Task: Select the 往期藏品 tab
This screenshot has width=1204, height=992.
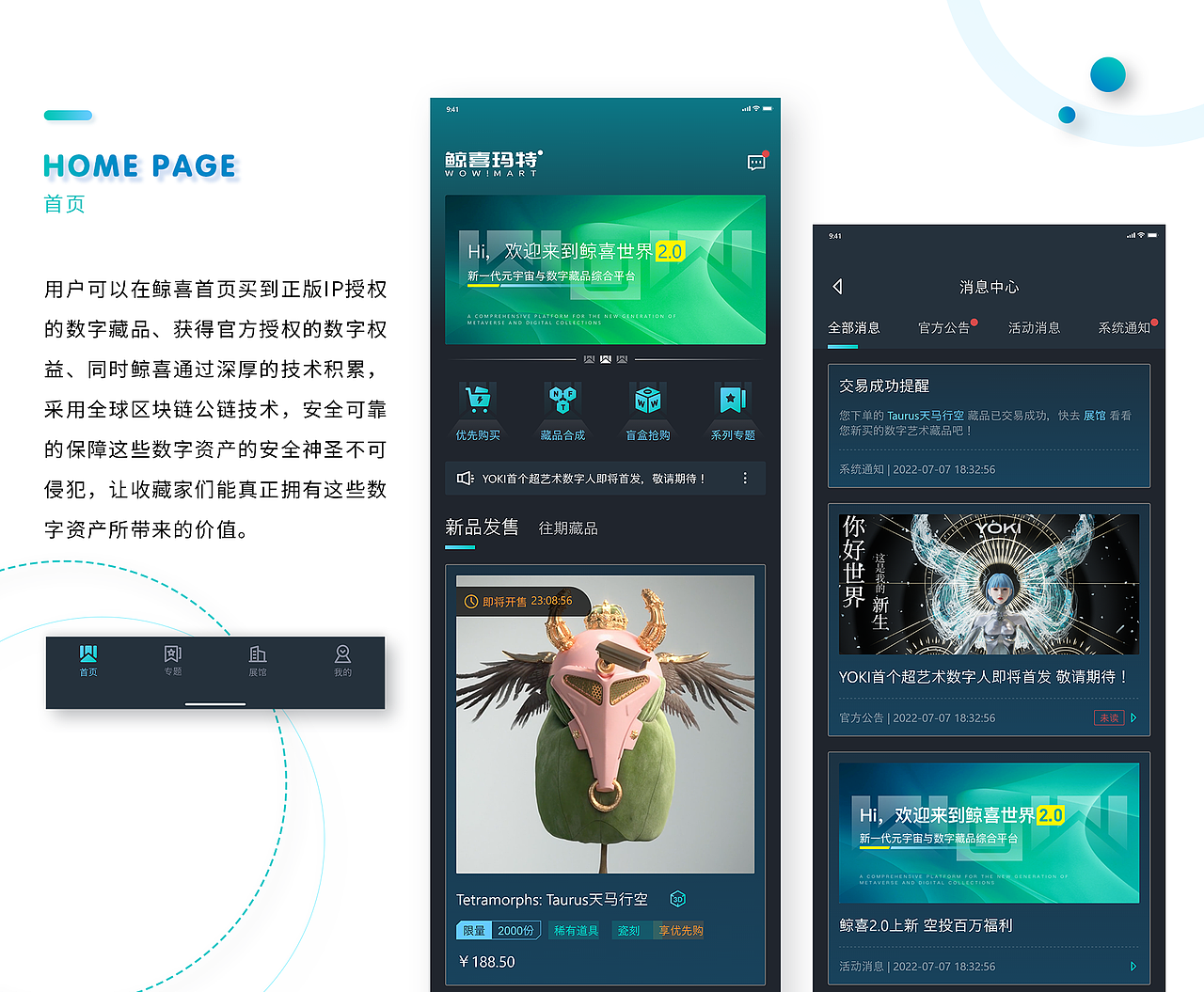Action: tap(568, 528)
